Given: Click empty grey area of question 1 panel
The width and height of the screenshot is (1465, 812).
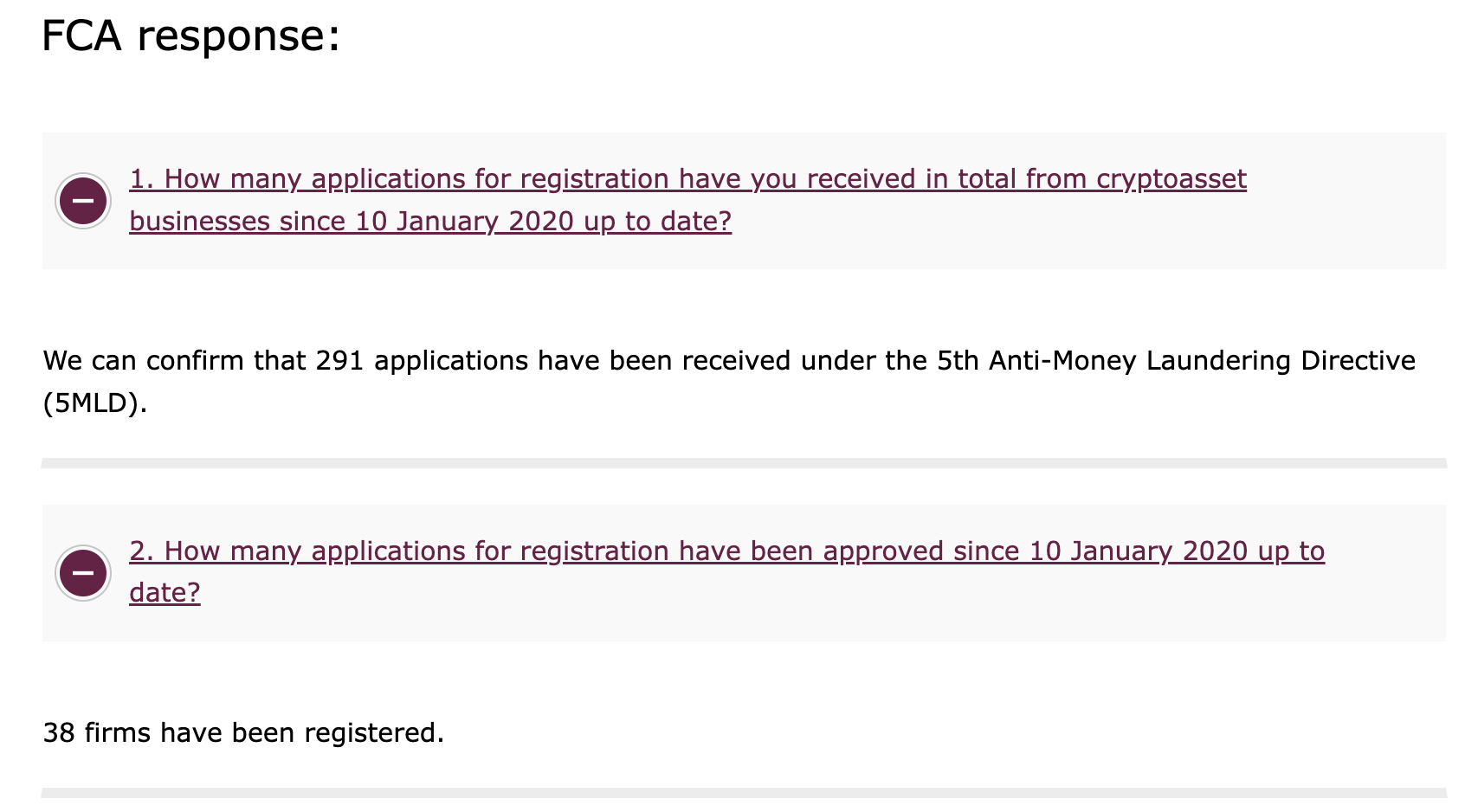Looking at the screenshot, I should coord(1342,225).
